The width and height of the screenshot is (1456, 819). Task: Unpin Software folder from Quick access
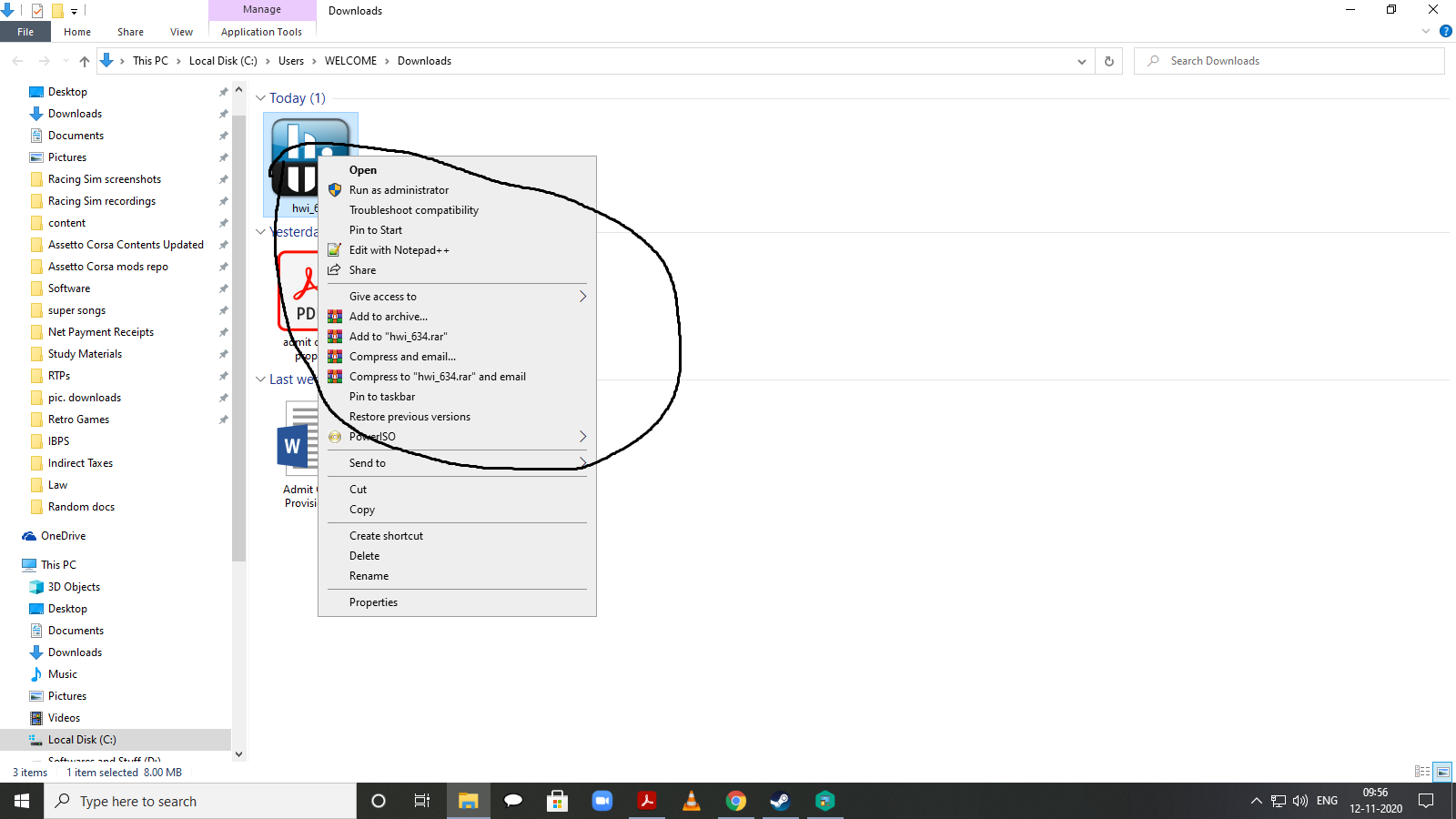pyautogui.click(x=223, y=288)
